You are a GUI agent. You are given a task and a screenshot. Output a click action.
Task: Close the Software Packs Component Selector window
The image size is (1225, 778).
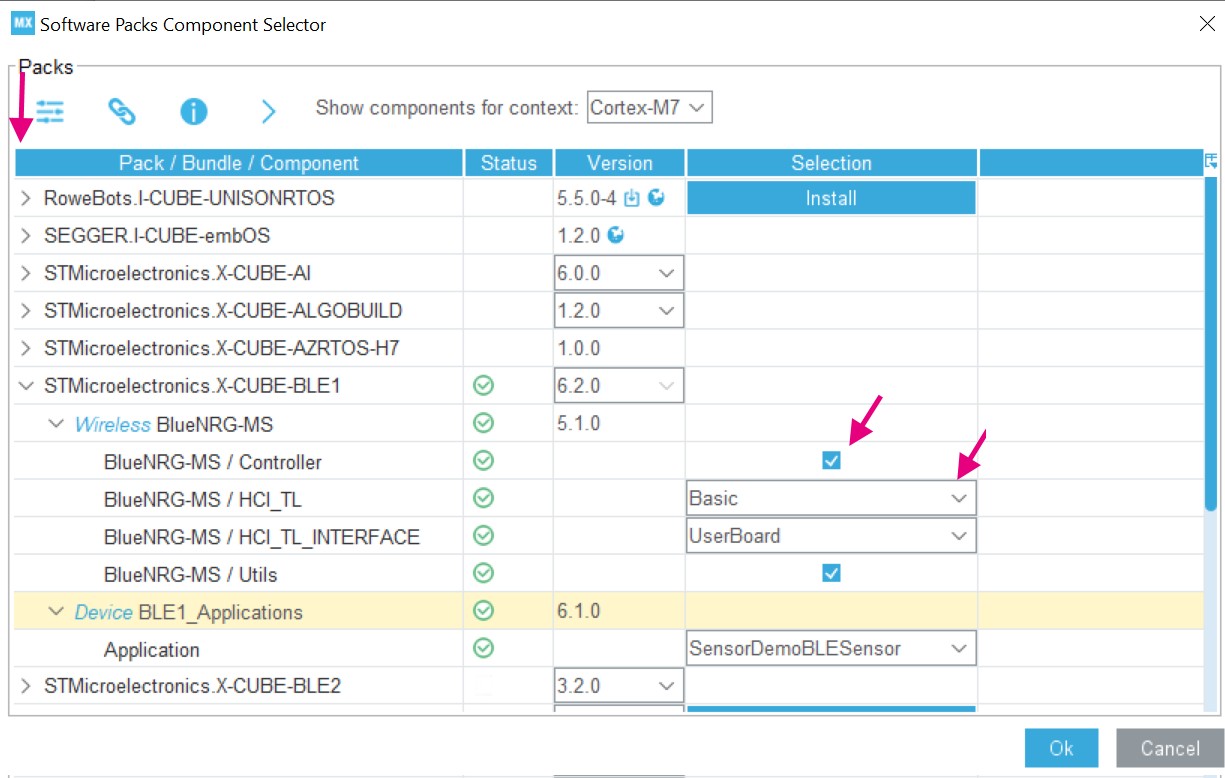(x=1207, y=24)
